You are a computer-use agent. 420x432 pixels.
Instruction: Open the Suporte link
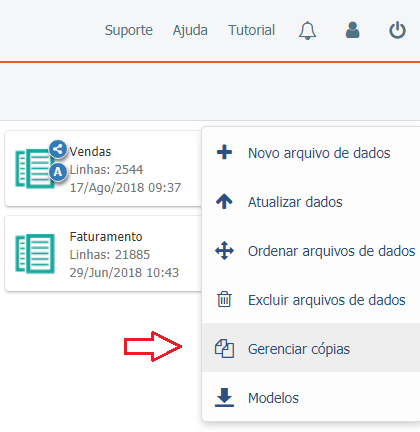pos(129,30)
